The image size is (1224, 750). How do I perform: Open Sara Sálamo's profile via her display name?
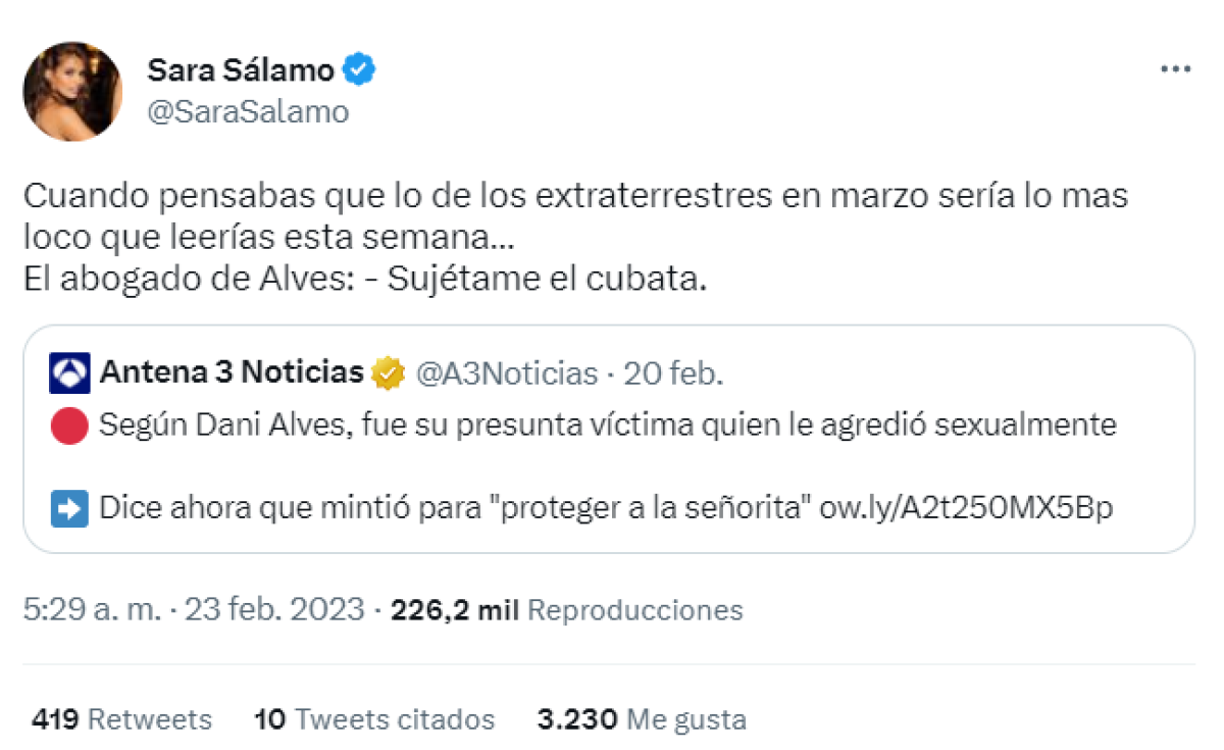[x=240, y=69]
